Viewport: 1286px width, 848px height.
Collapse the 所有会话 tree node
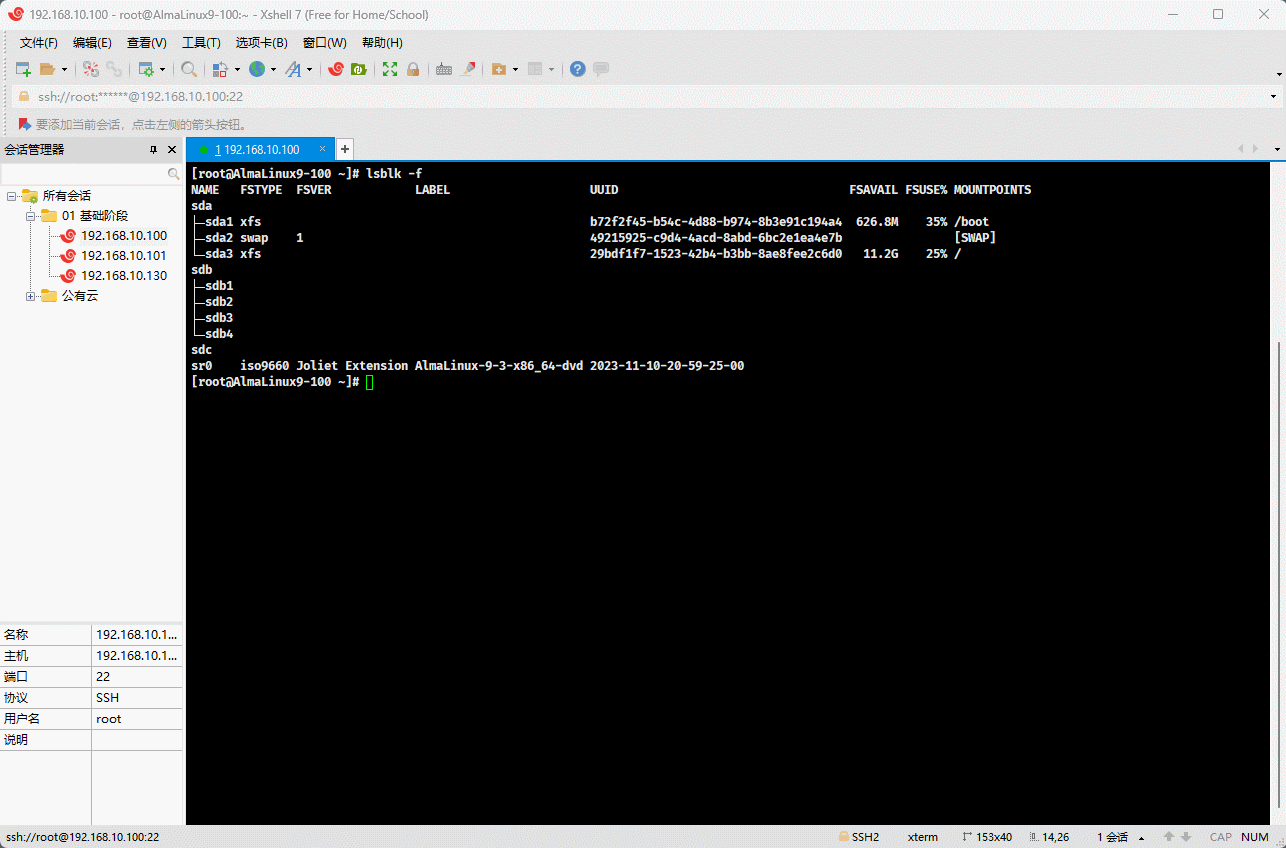click(x=11, y=196)
